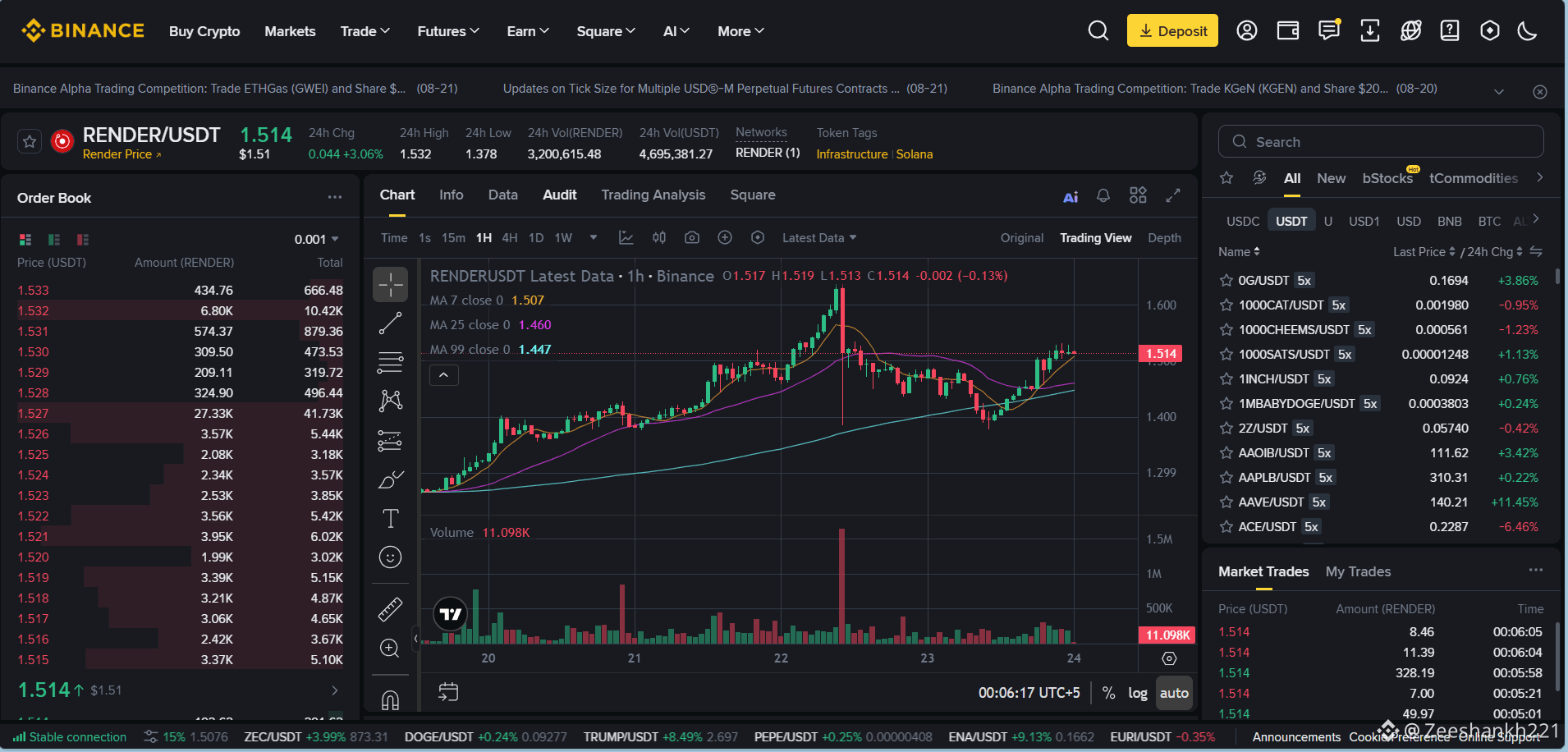
Task: Open the Futures dropdown menu
Action: pyautogui.click(x=448, y=31)
